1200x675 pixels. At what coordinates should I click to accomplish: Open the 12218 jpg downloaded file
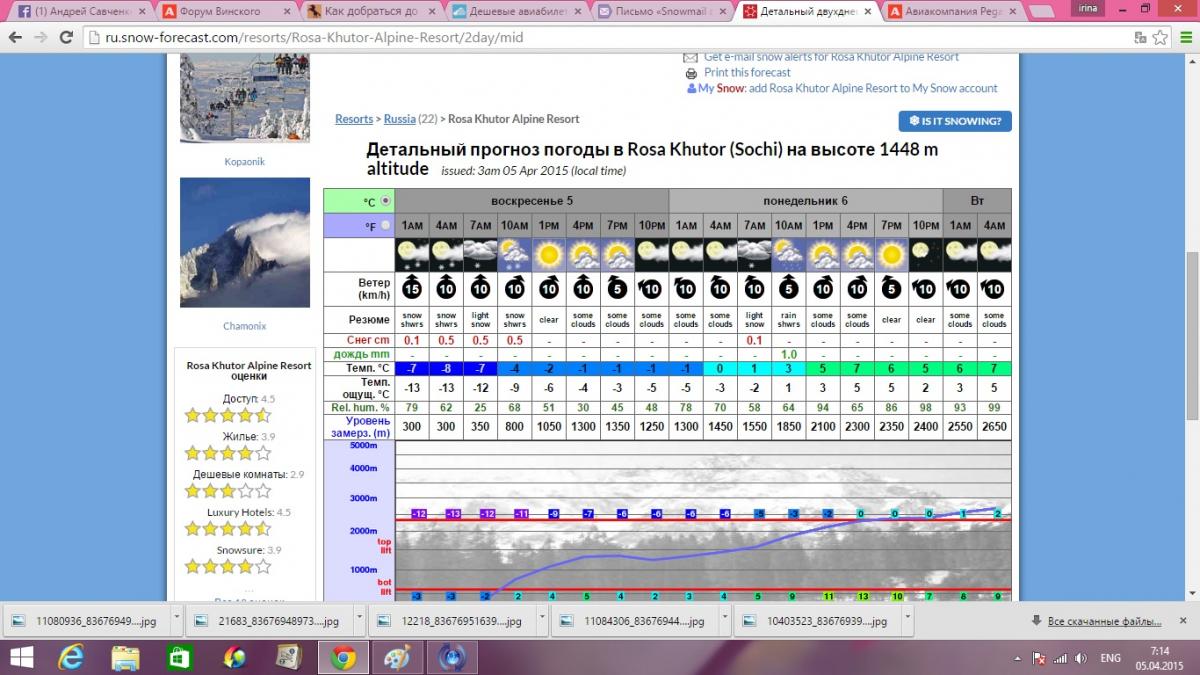coord(450,620)
